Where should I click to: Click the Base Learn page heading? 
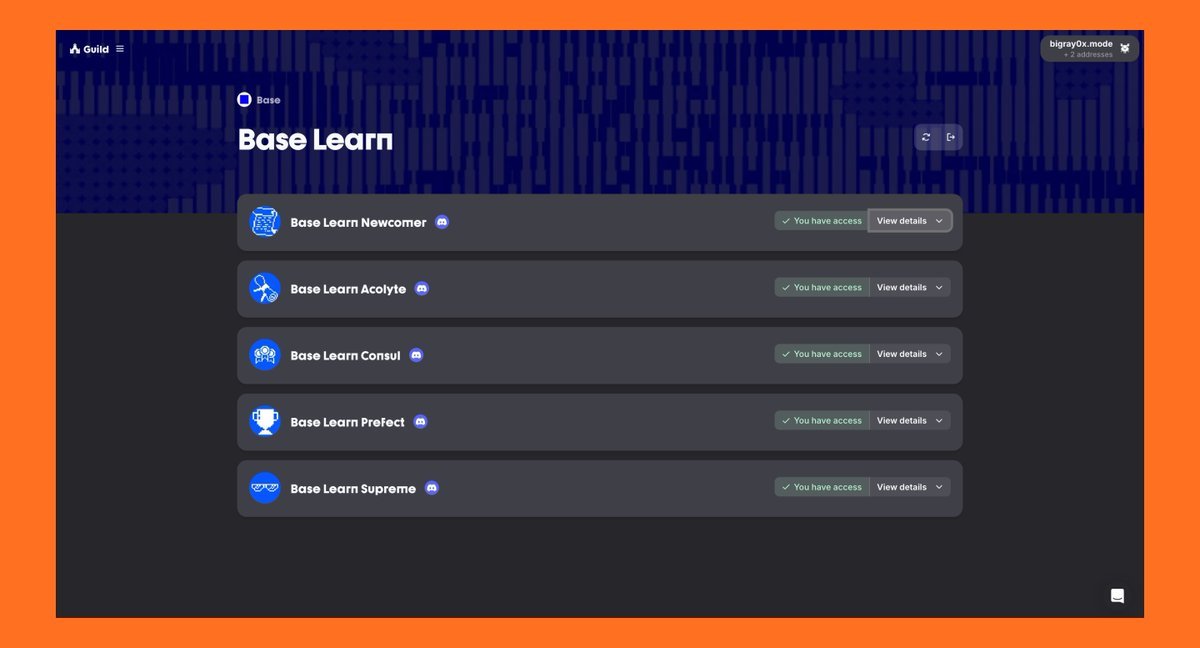[x=315, y=140]
